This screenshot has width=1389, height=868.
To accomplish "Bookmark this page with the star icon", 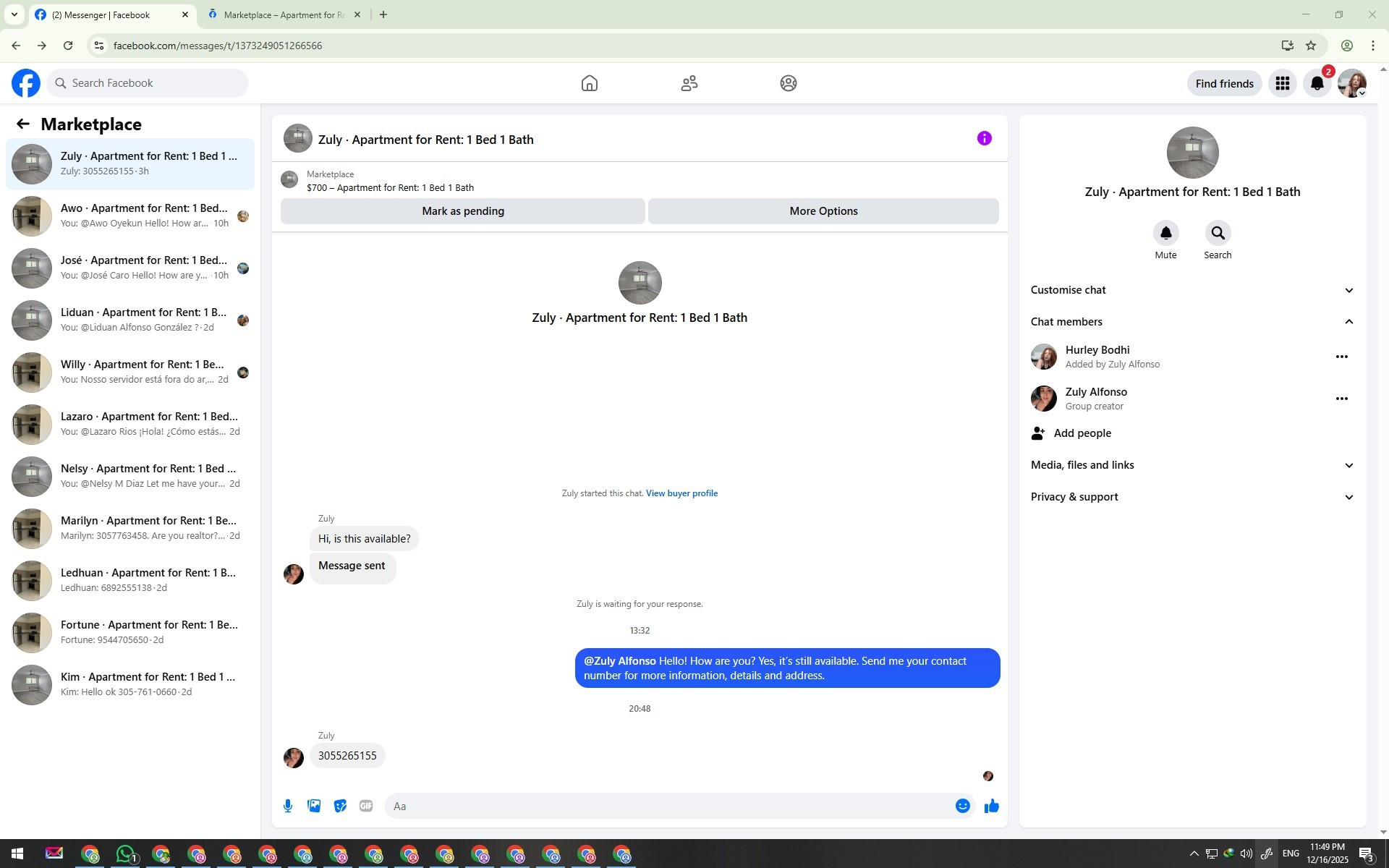I will point(1311,46).
